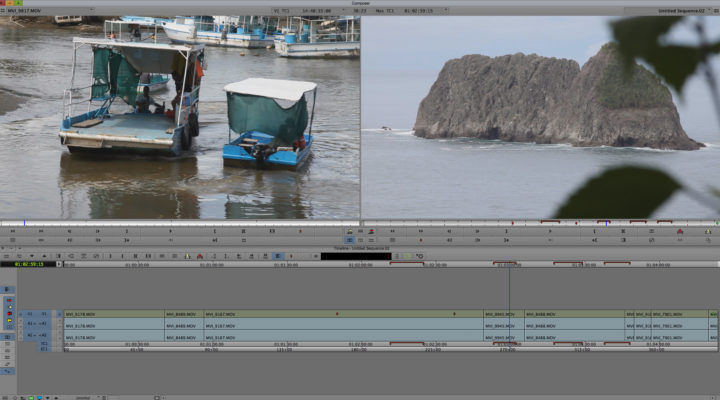Toggle the red Overwrite Trim tool in Smart Tool

[x=10, y=313]
